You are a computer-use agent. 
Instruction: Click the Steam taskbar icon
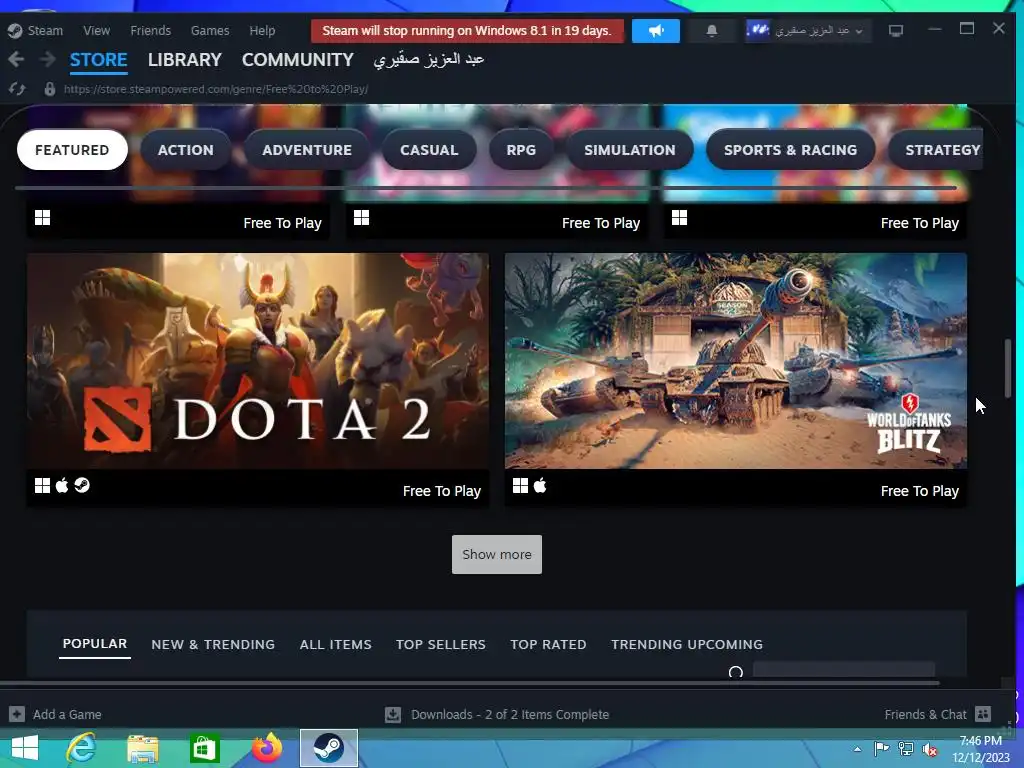pos(328,748)
